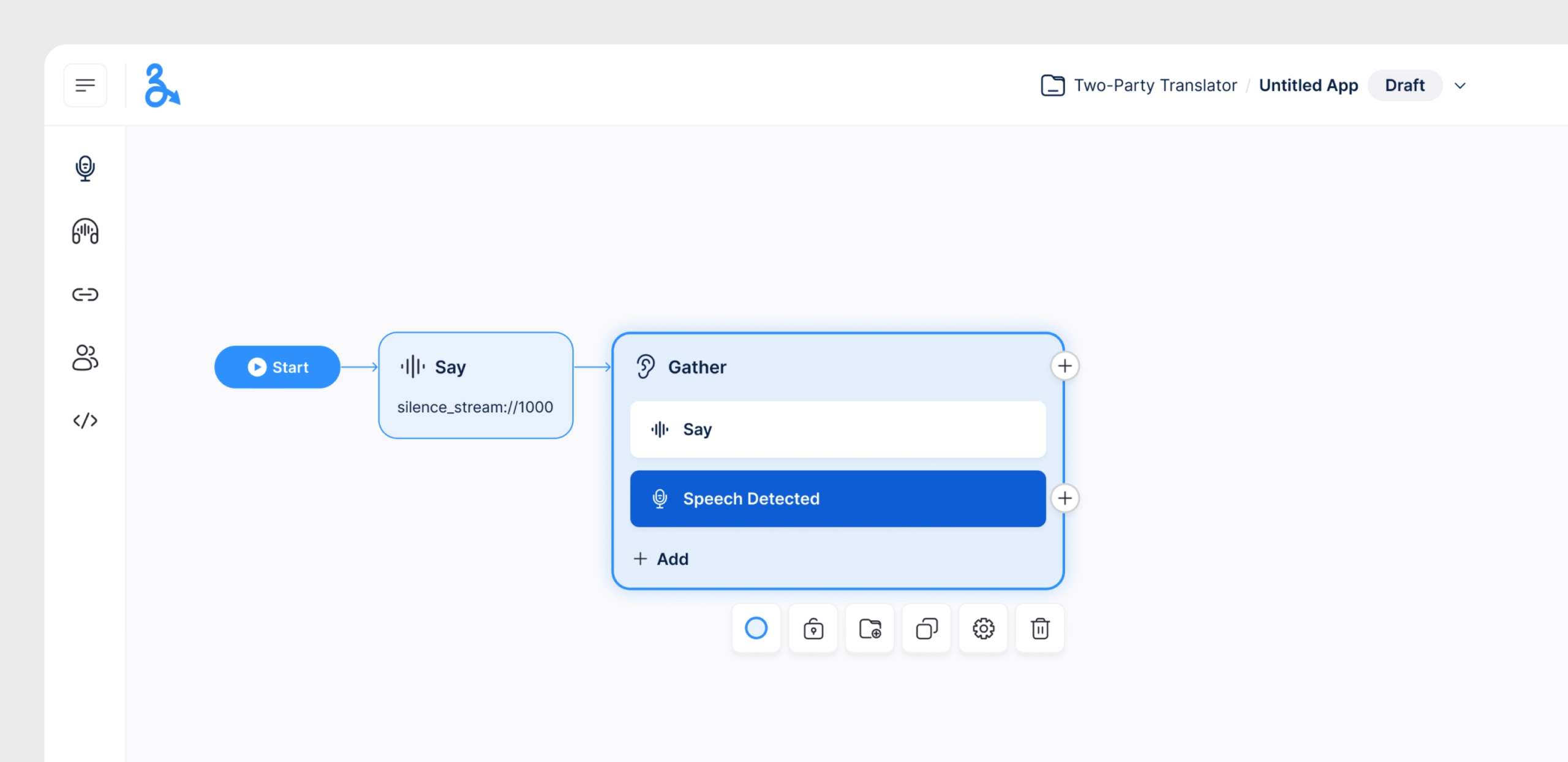Click the blue app logo
This screenshot has width=1568, height=762.
click(162, 85)
